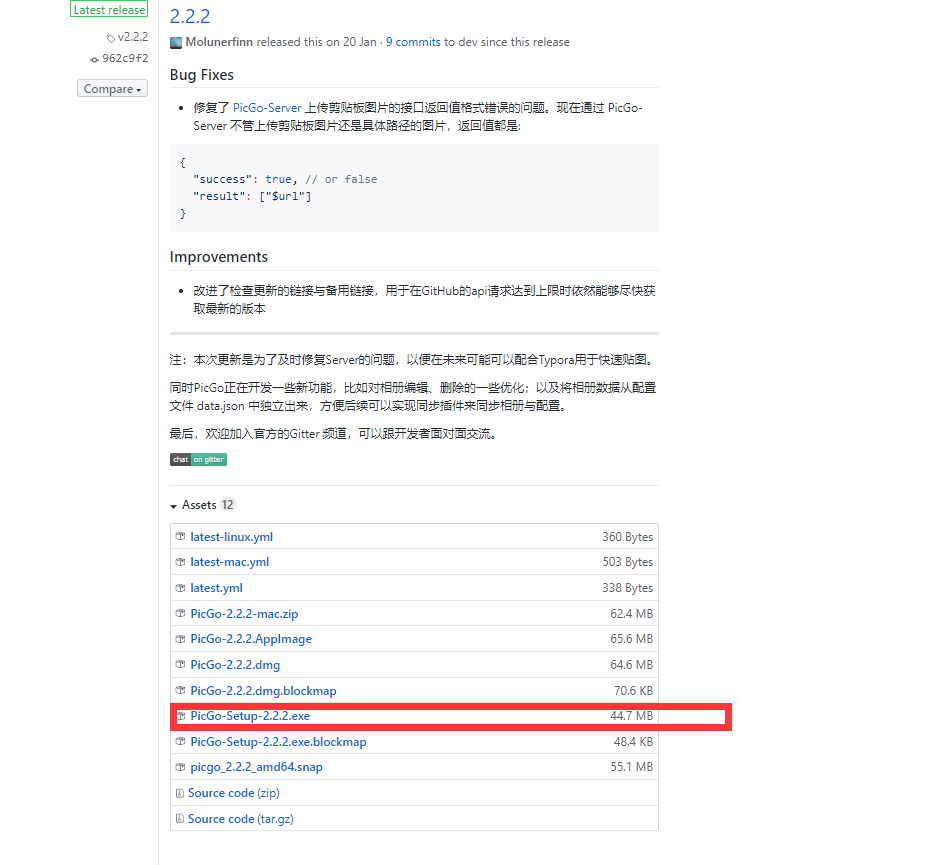Click the "success": true code line
The height and width of the screenshot is (865, 925).
click(285, 179)
